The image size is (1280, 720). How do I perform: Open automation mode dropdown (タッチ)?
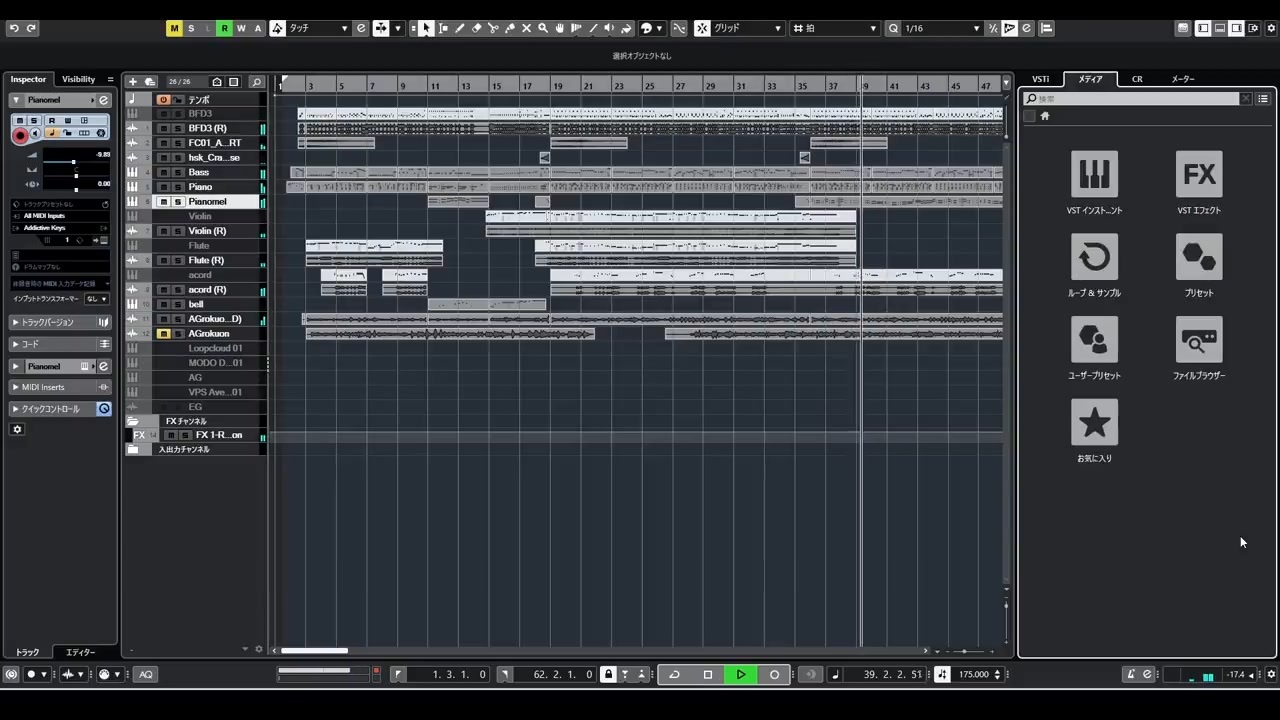318,28
